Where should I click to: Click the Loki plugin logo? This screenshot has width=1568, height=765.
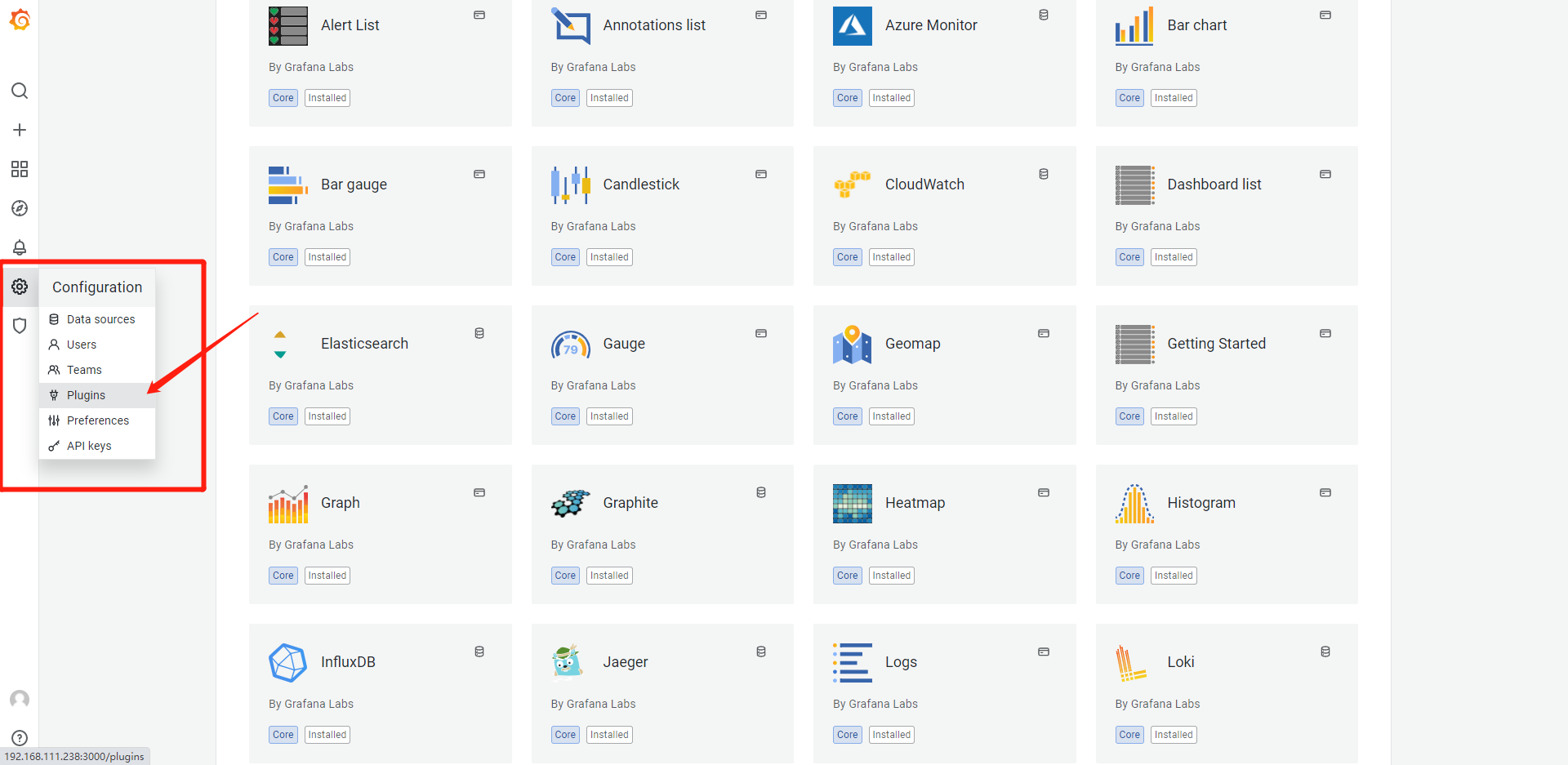point(1131,662)
